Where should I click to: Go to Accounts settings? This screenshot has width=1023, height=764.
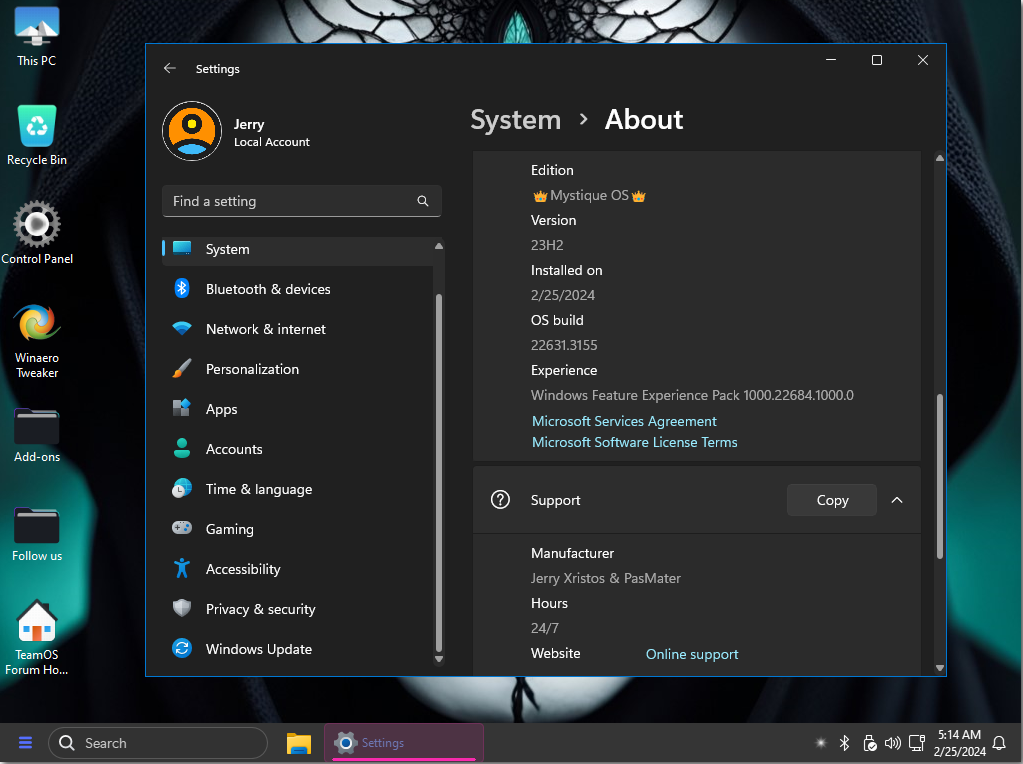pyautogui.click(x=234, y=449)
